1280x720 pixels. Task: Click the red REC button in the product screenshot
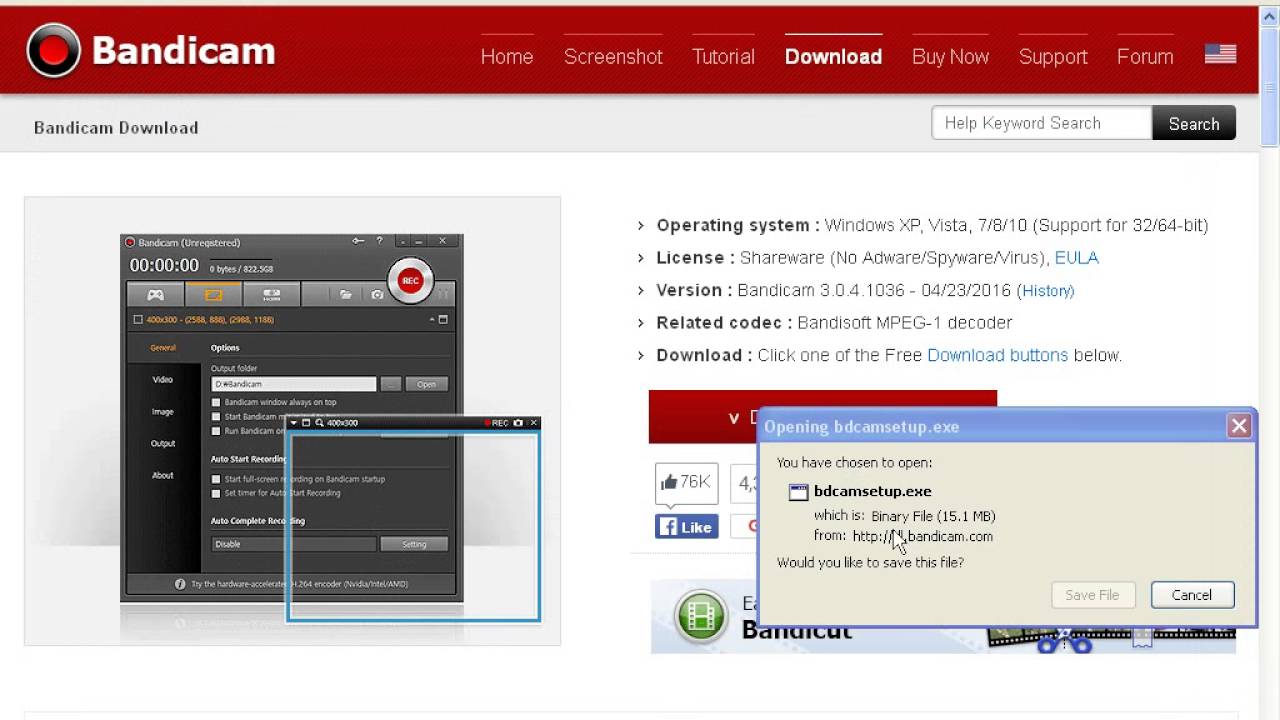tap(410, 281)
